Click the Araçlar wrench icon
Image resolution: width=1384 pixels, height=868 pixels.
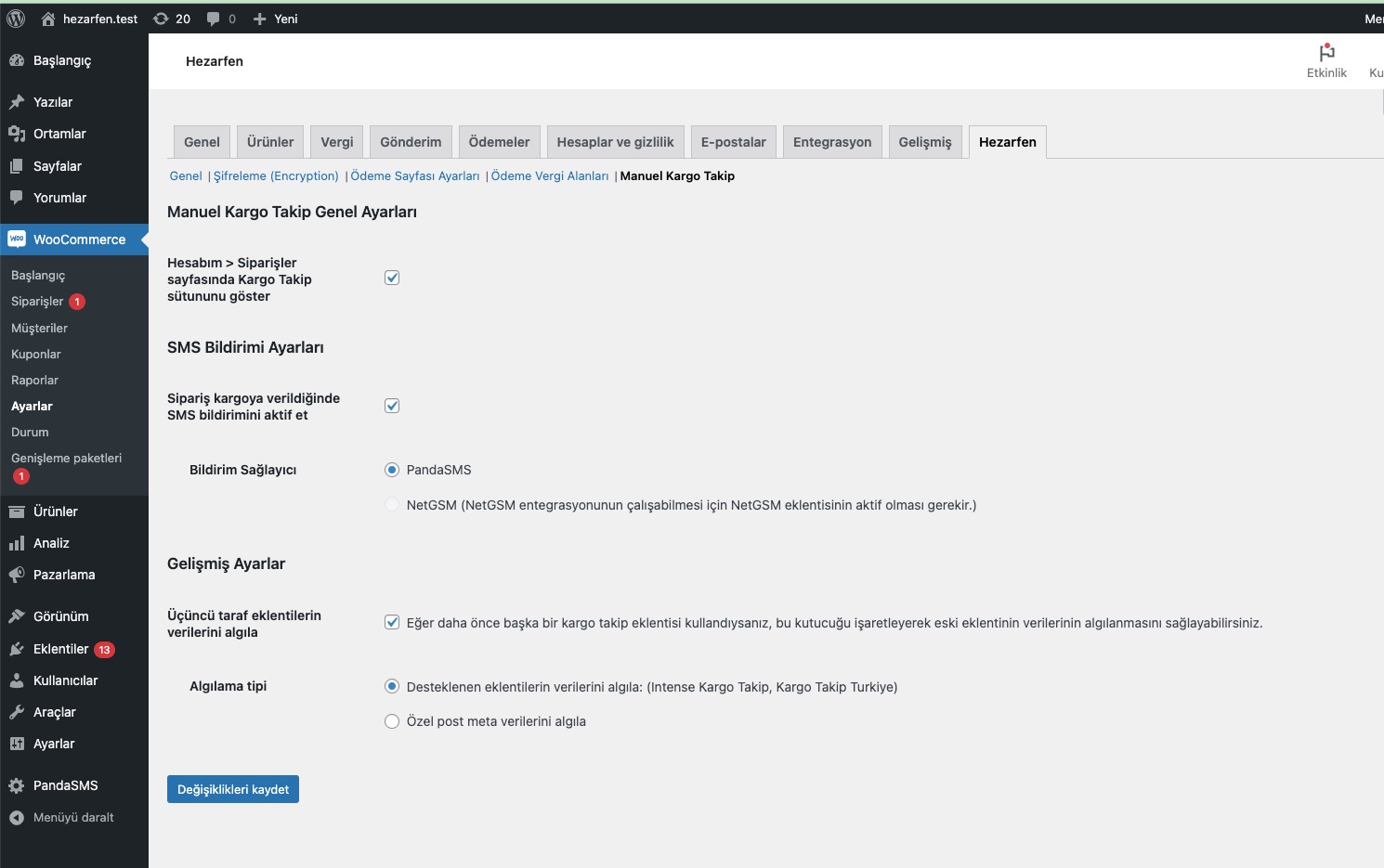(17, 712)
